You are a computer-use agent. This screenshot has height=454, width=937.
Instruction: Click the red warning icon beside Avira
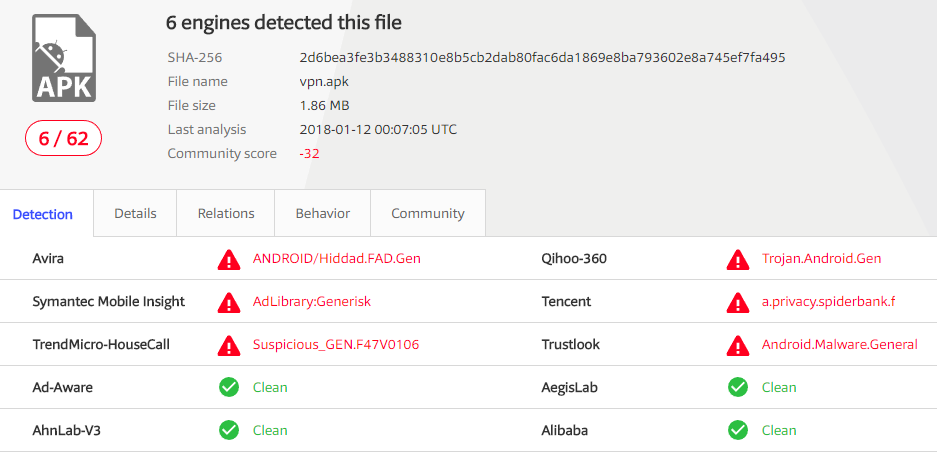coord(228,259)
